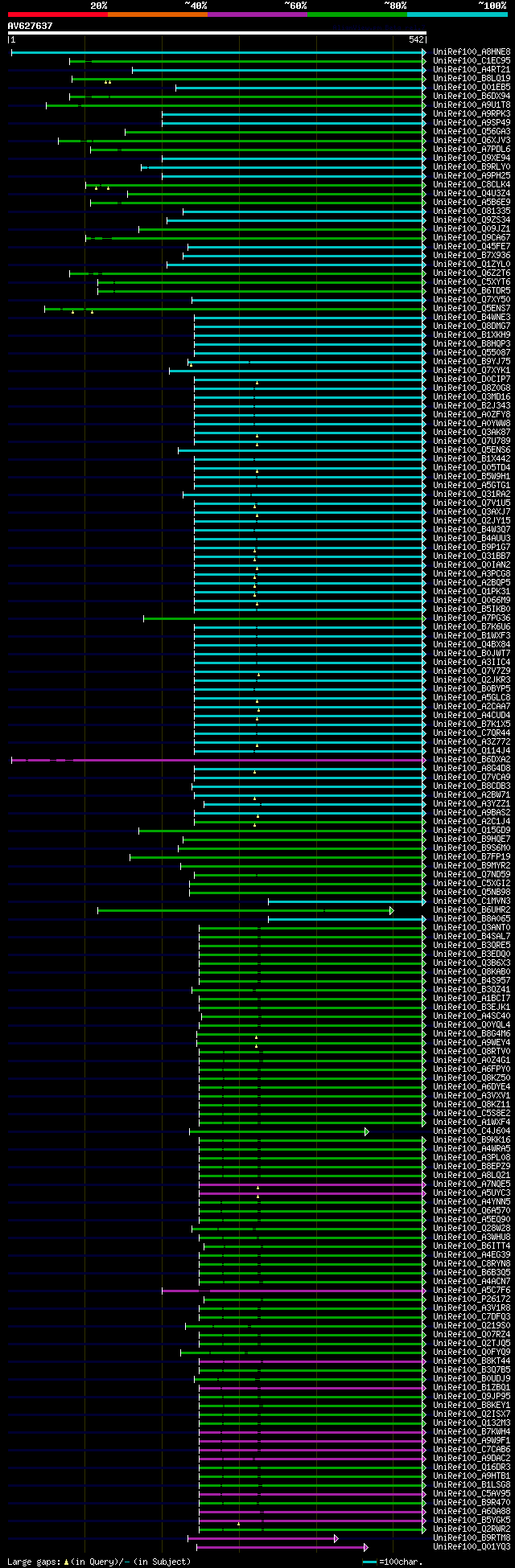The width and height of the screenshot is (515, 1568).
Task: Select the UniRef100_Q5ENS7 label
Action: tap(472, 308)
